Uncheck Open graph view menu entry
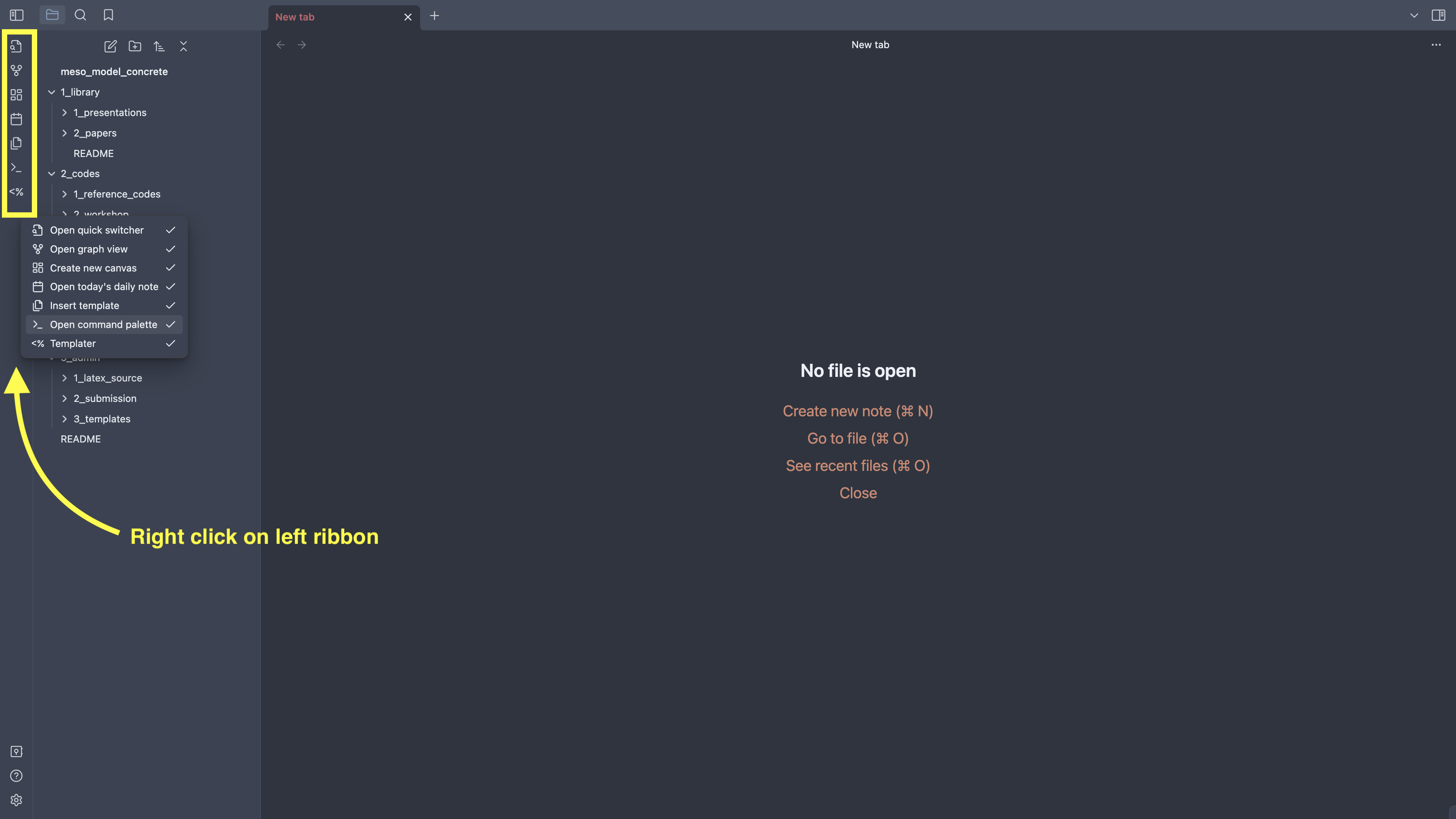Viewport: 1456px width, 819px height. (104, 249)
